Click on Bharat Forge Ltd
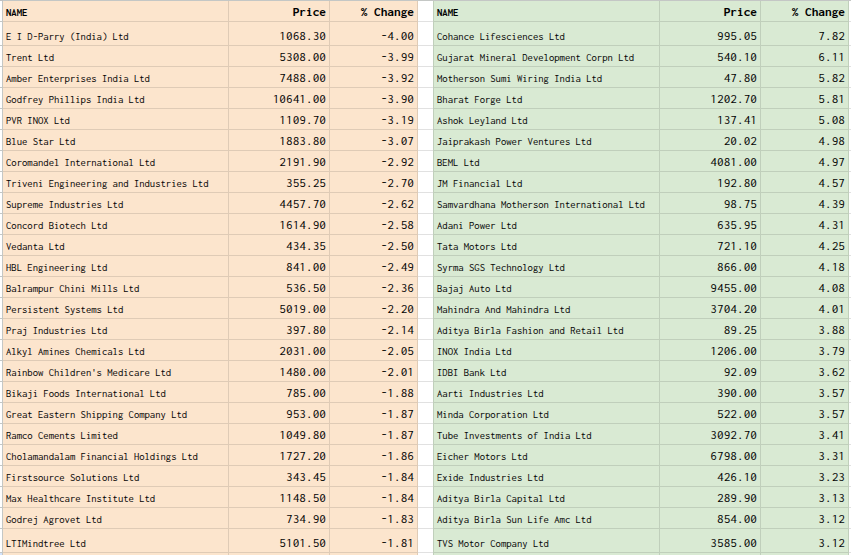 [479, 100]
